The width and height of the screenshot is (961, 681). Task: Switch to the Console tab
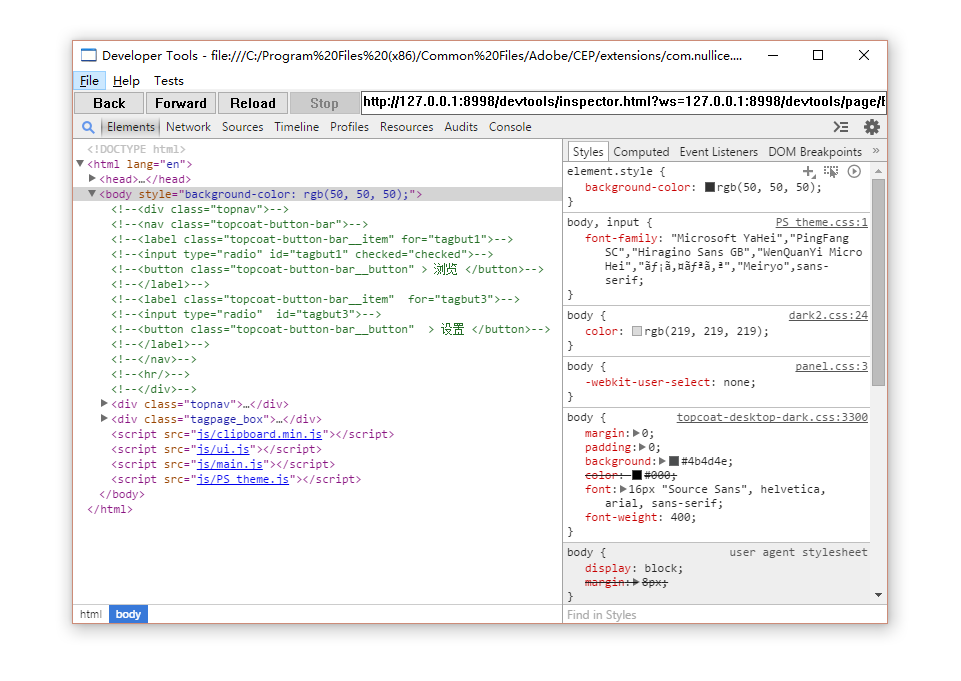510,127
